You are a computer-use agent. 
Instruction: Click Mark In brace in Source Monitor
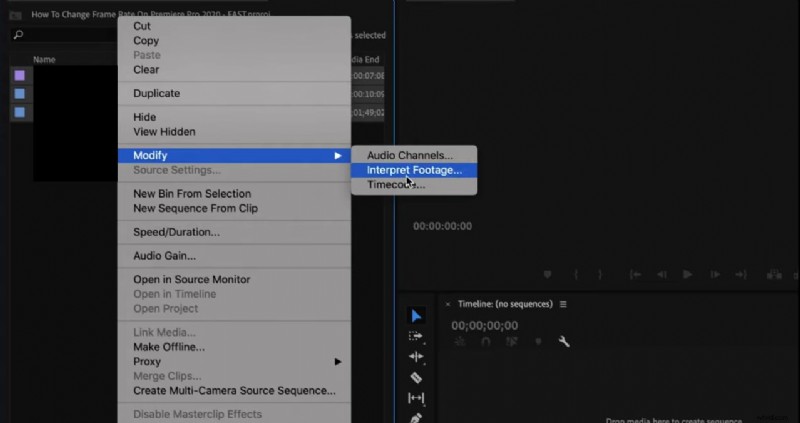point(576,275)
